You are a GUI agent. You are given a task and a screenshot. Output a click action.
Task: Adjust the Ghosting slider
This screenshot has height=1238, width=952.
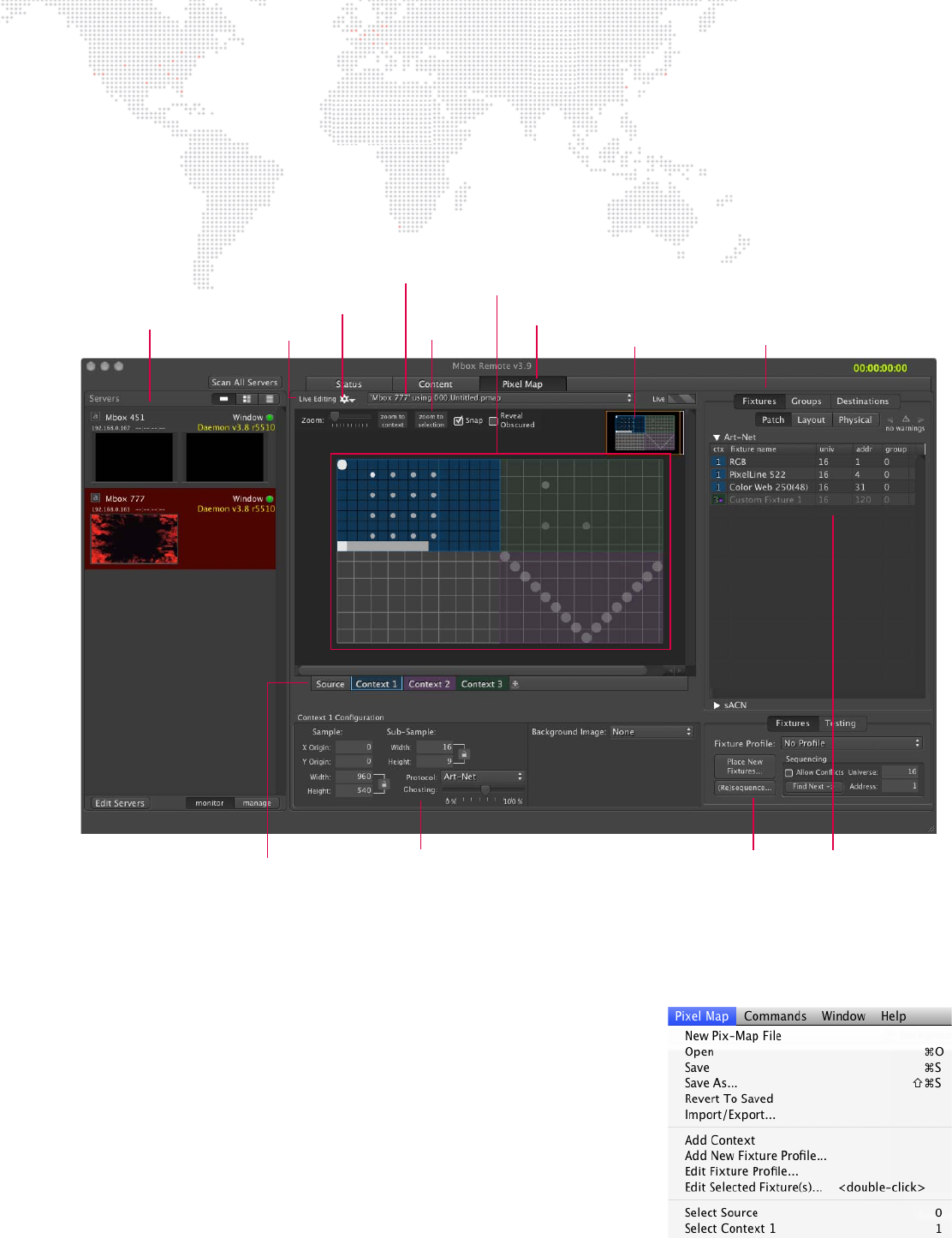pyautogui.click(x=485, y=790)
